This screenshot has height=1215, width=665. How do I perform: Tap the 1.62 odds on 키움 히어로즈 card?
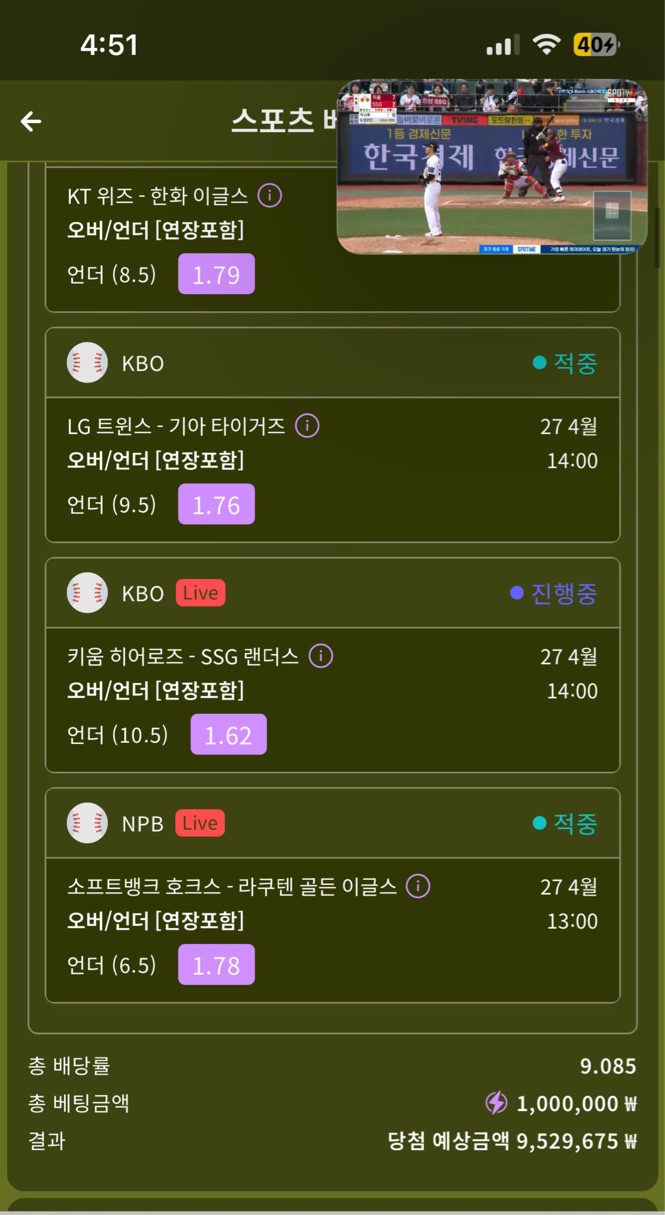[x=229, y=734]
